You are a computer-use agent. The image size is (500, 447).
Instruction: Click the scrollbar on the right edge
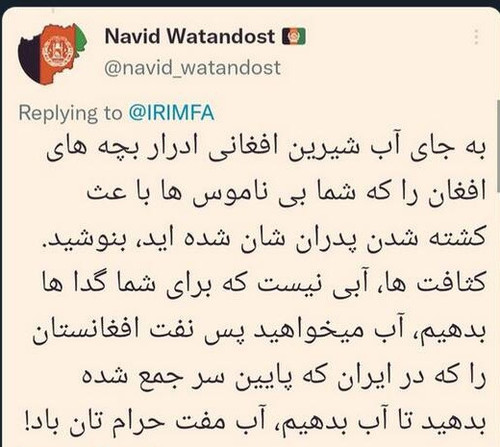498,147
